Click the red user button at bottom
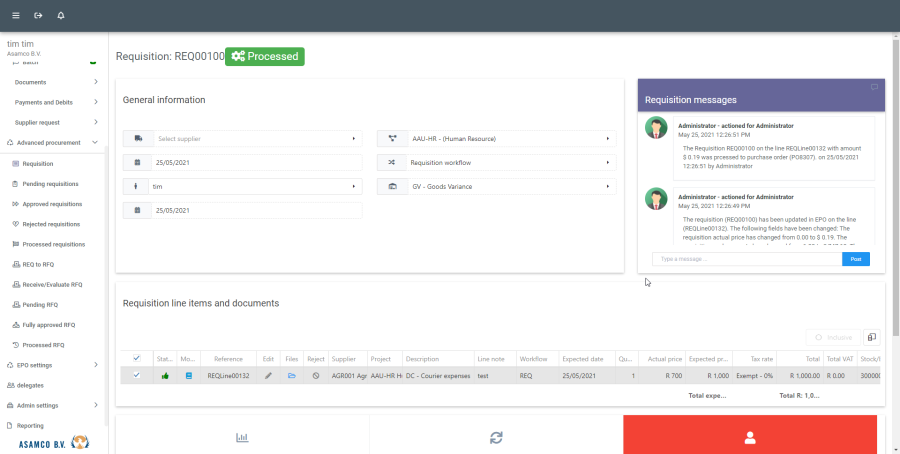 (749, 437)
